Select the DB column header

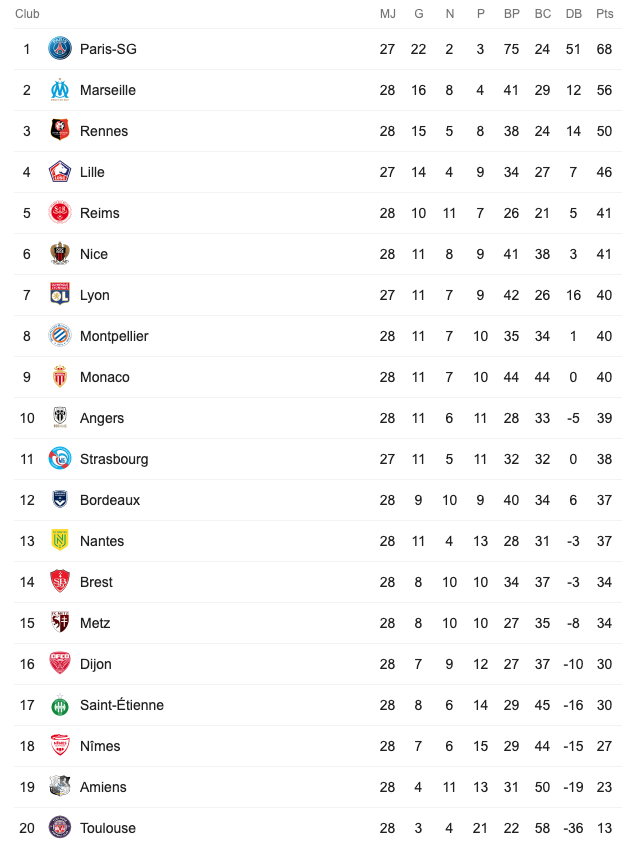click(573, 14)
